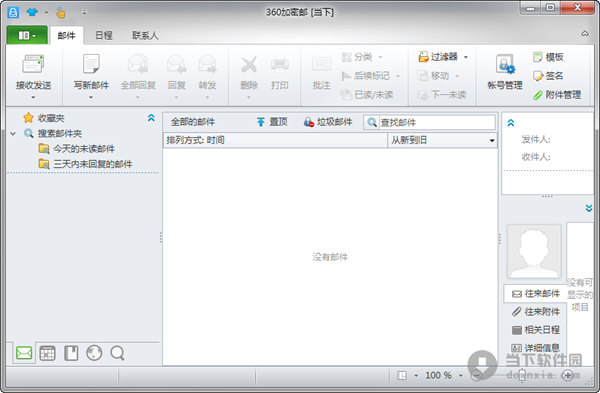Image resolution: width=600 pixels, height=393 pixels.
Task: Open the green application menu button
Action: 27,36
